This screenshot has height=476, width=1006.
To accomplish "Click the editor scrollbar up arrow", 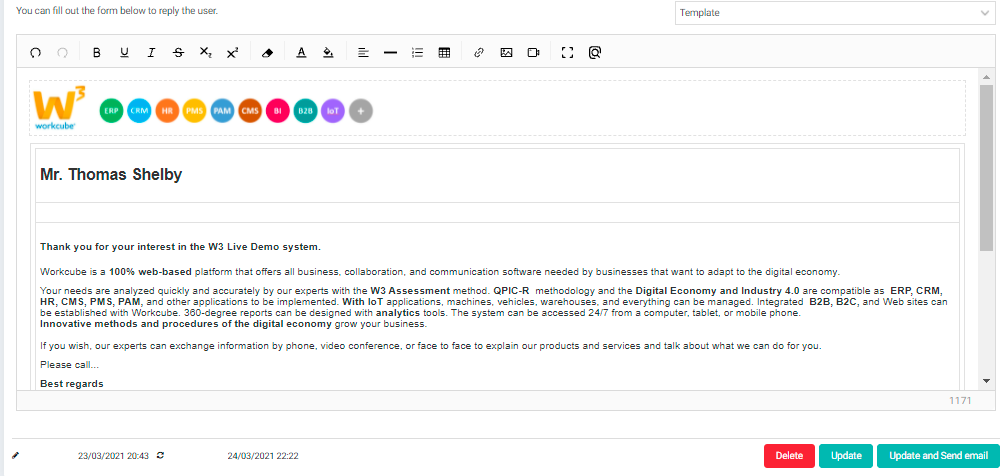I will pyautogui.click(x=986, y=76).
